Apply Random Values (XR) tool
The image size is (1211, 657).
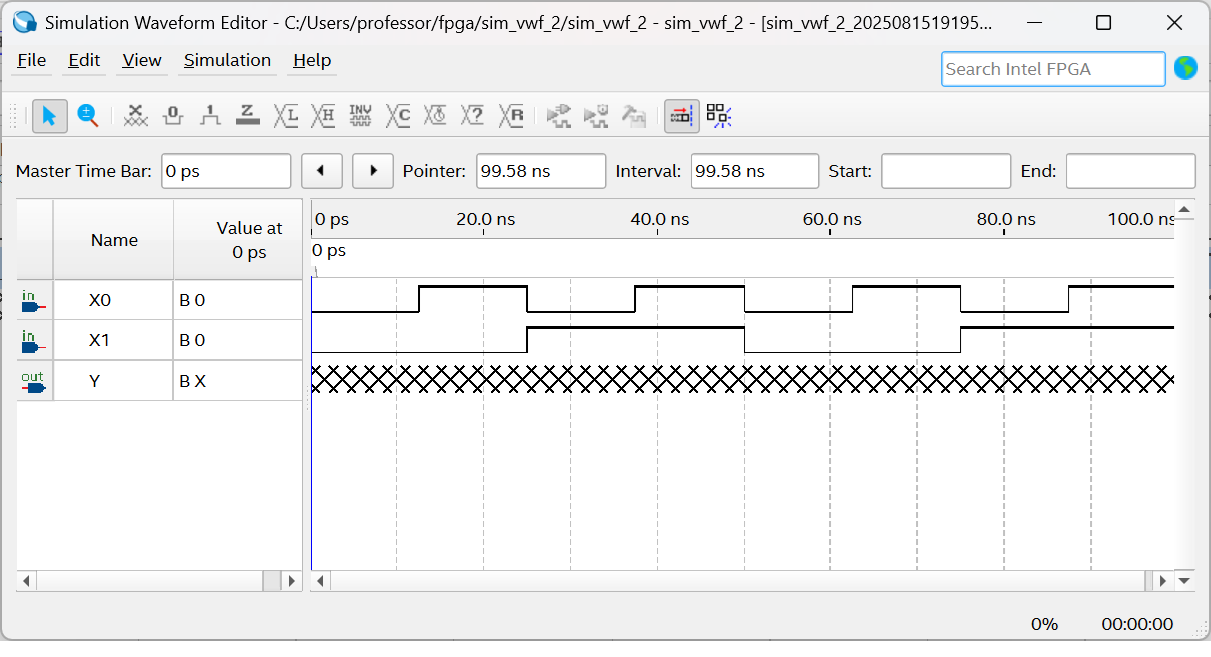[511, 116]
